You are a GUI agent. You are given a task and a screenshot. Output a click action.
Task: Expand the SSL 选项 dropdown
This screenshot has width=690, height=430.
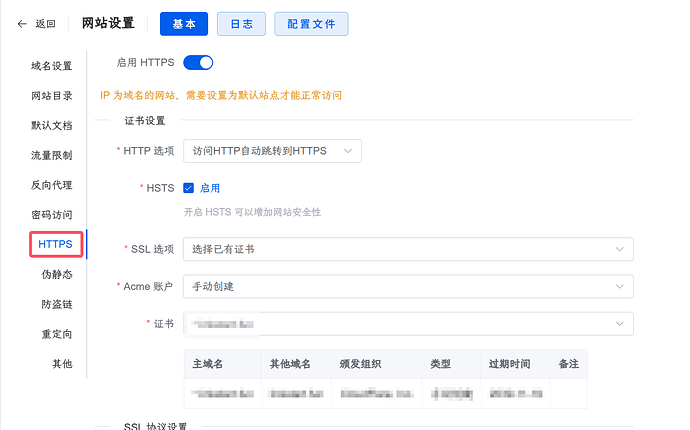408,249
